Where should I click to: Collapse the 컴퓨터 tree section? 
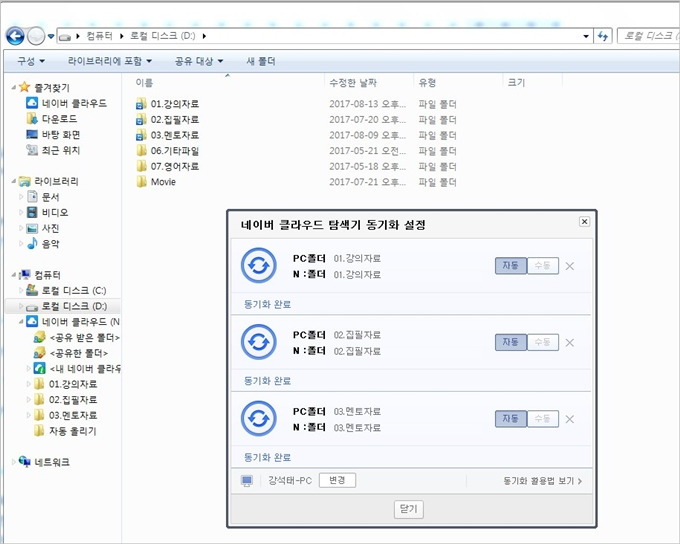pos(13,275)
